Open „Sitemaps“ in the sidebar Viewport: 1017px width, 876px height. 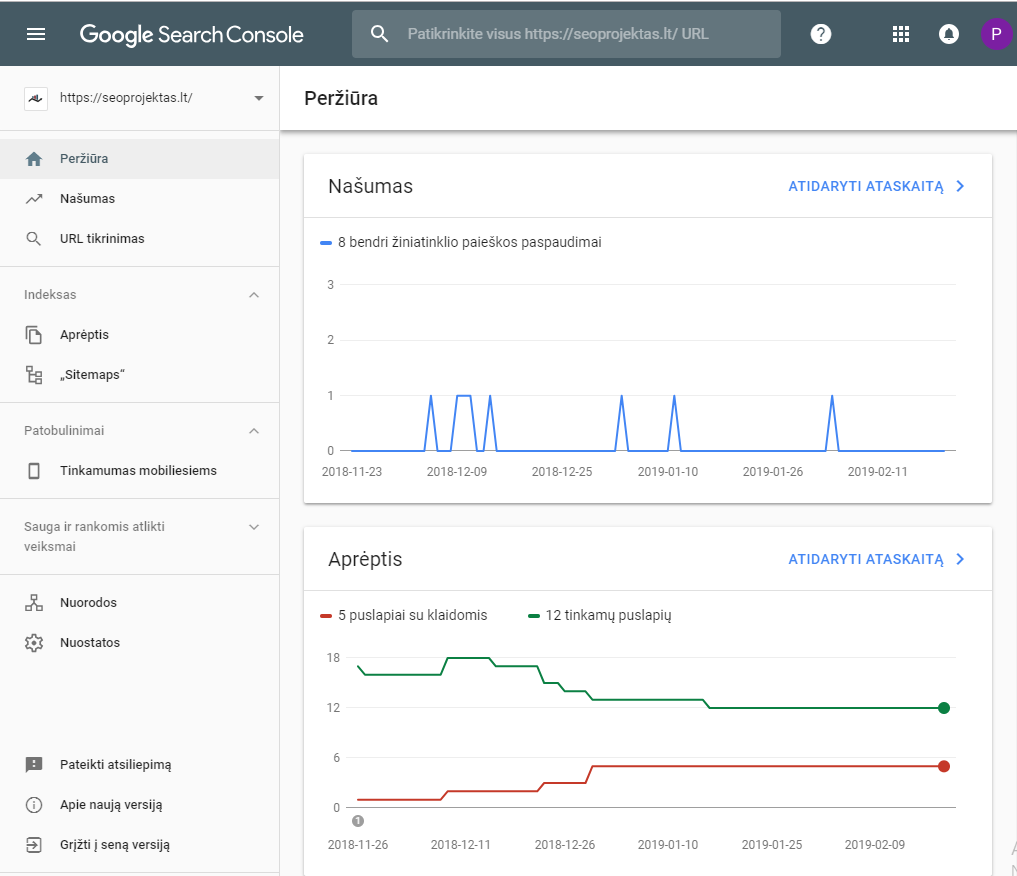[139, 375]
